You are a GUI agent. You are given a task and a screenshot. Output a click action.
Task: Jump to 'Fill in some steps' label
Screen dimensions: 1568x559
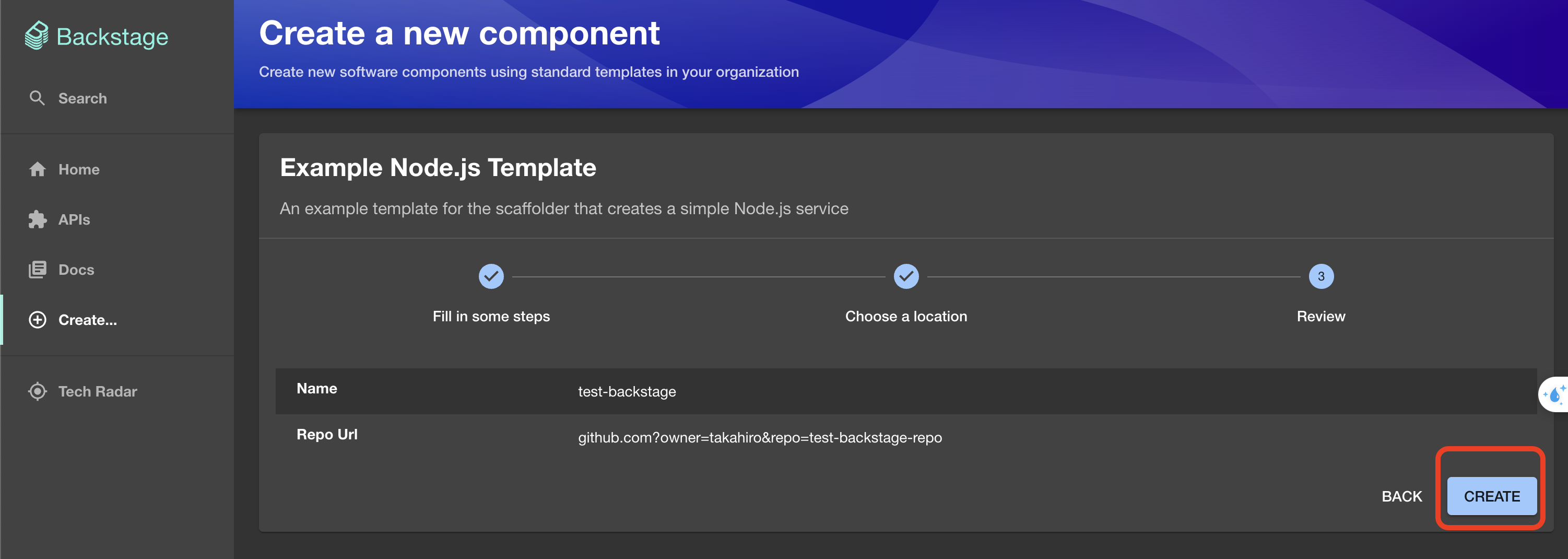(x=491, y=316)
